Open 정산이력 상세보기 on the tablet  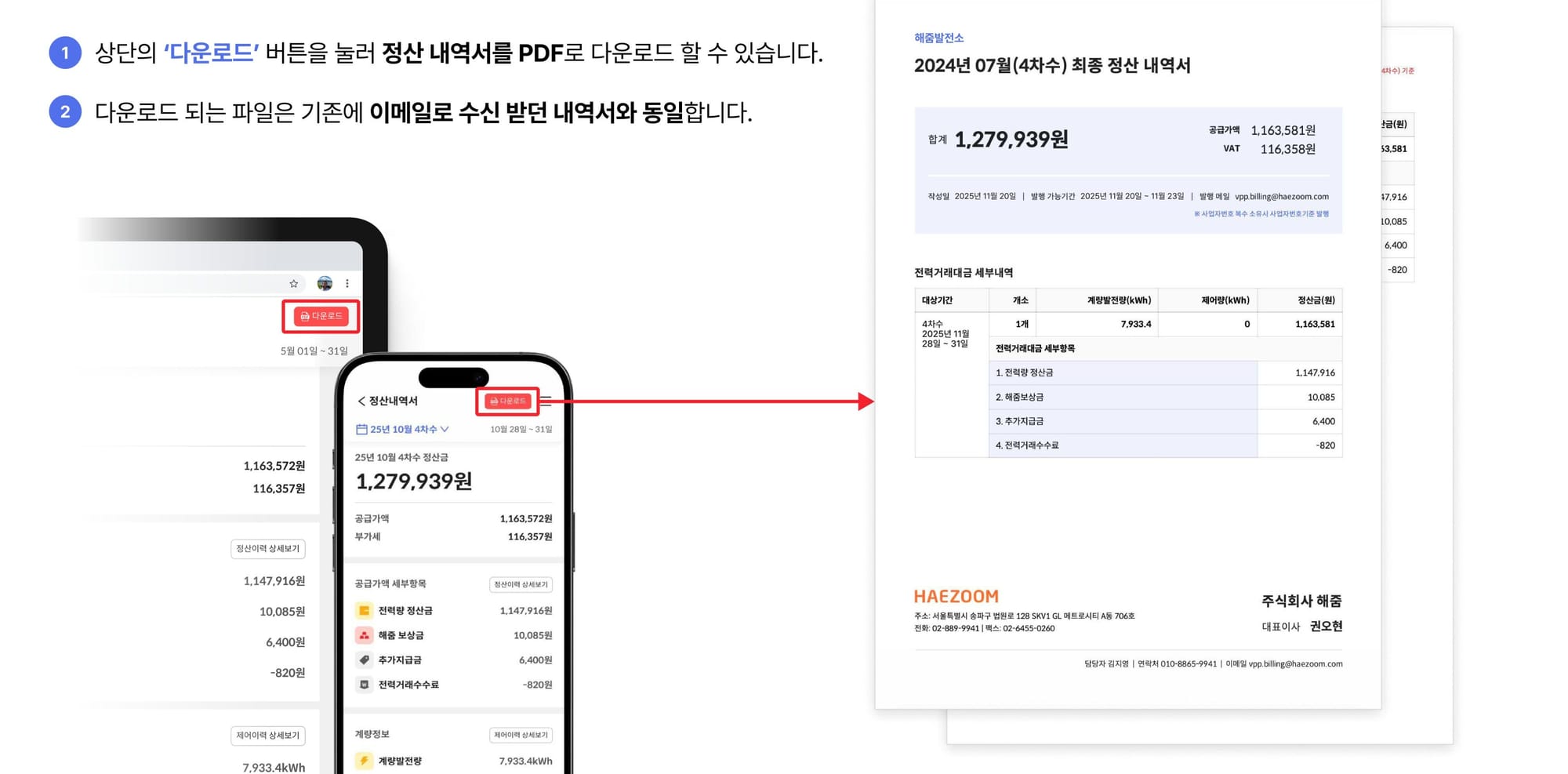(x=268, y=549)
